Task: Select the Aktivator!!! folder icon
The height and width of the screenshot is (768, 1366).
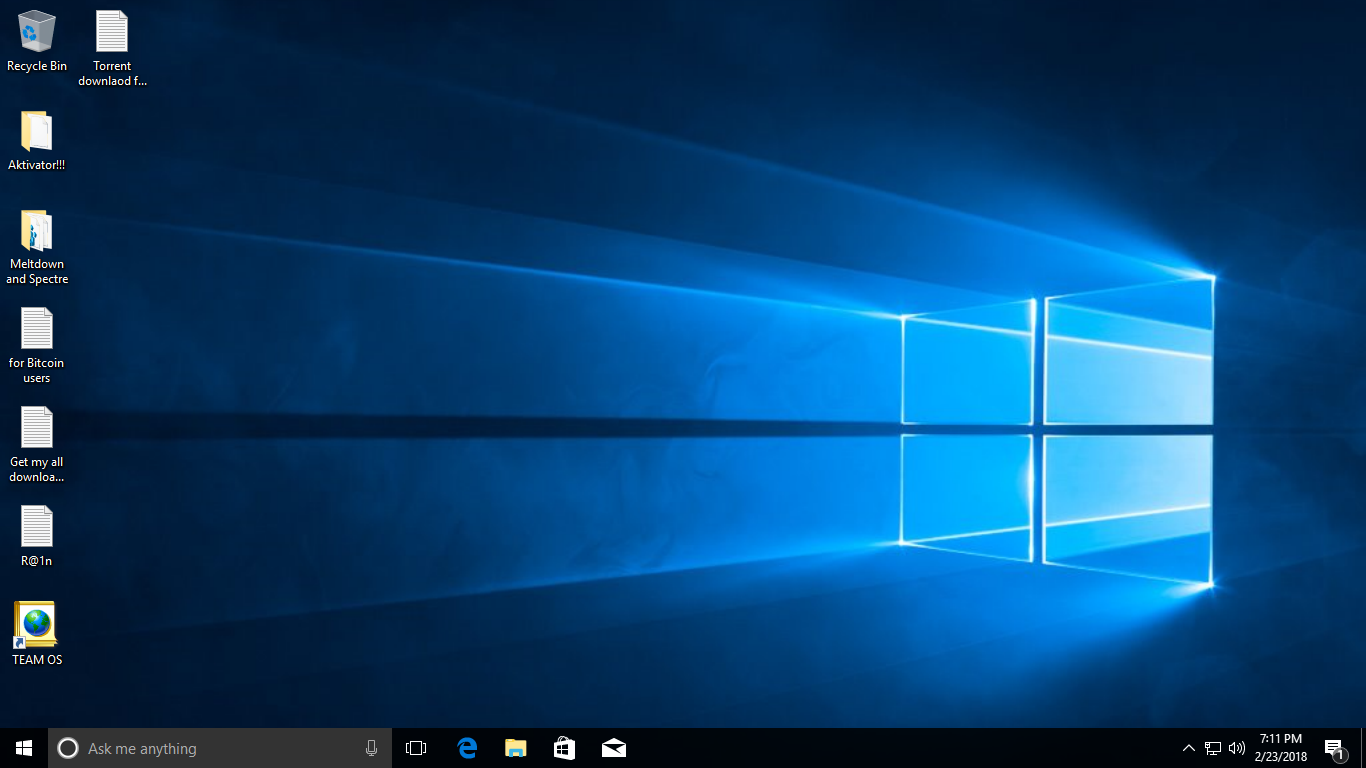Action: tap(37, 141)
